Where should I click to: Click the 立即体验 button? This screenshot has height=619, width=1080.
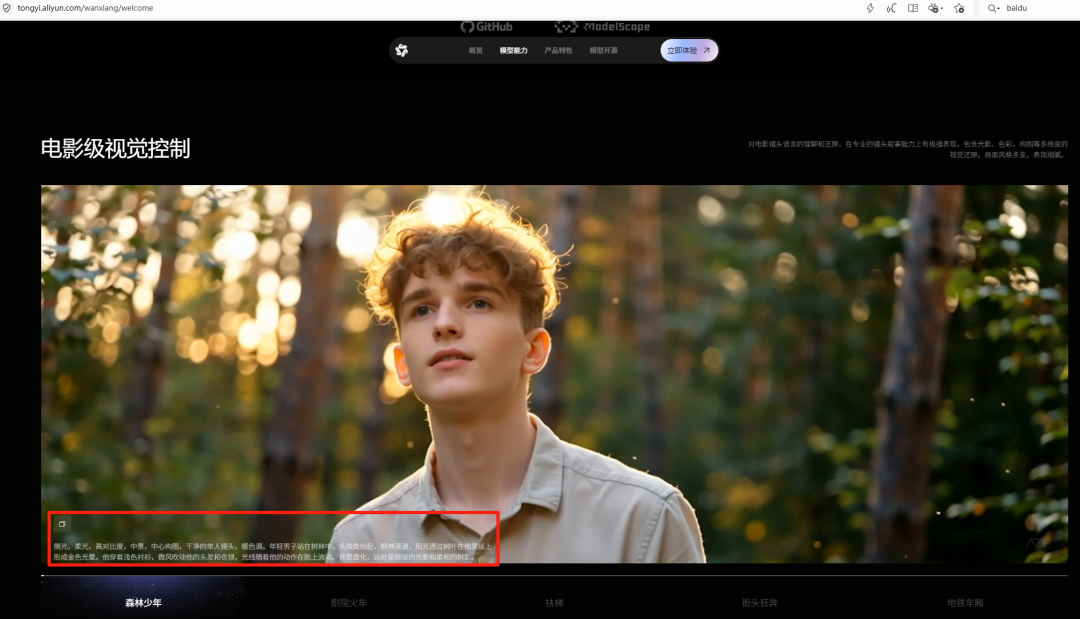click(689, 50)
